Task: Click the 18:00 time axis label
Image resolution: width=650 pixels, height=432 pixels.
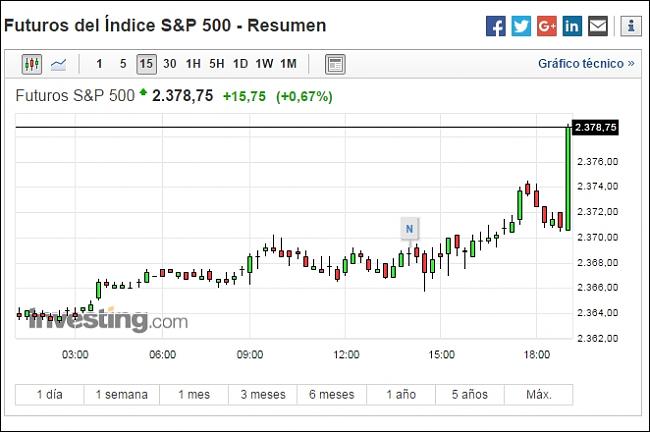Action: pyautogui.click(x=537, y=354)
